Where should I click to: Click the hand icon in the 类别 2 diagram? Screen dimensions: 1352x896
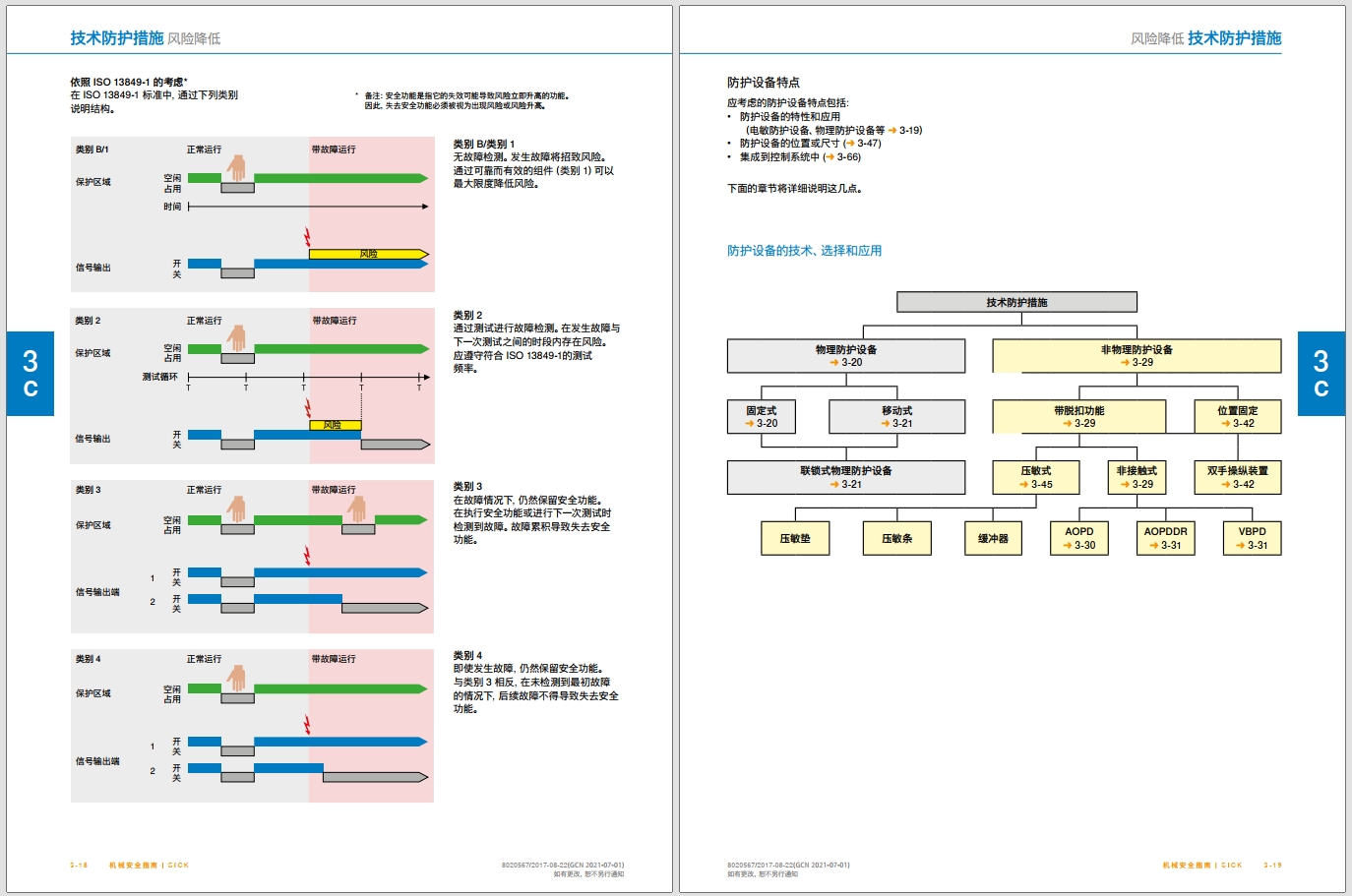(x=236, y=338)
